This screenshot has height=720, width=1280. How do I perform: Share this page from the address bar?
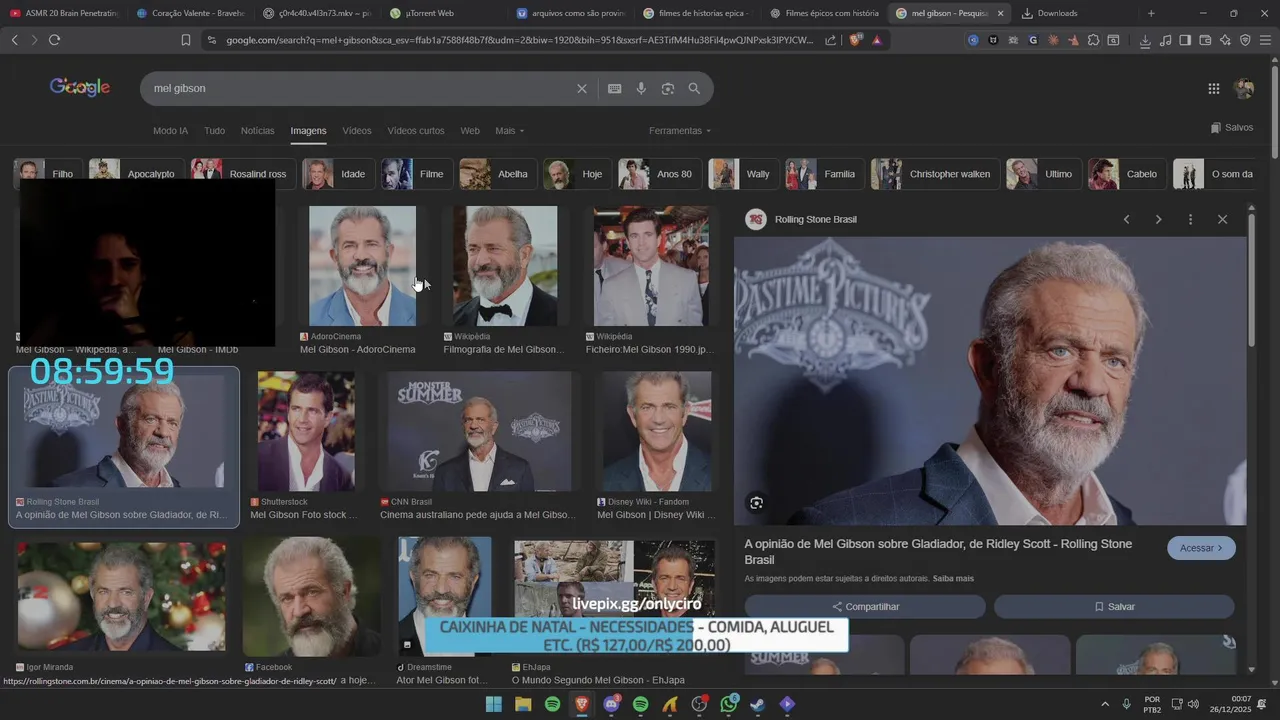tap(830, 40)
